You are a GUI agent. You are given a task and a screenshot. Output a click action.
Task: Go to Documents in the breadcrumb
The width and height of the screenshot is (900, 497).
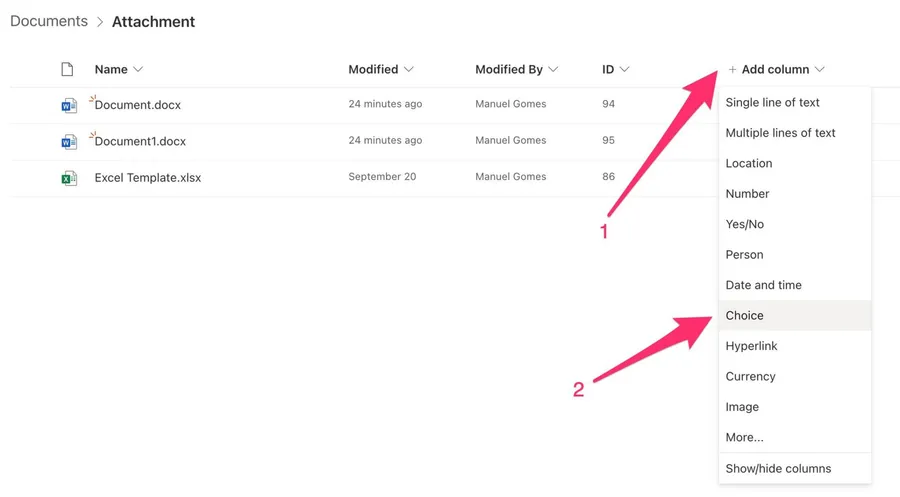(49, 22)
